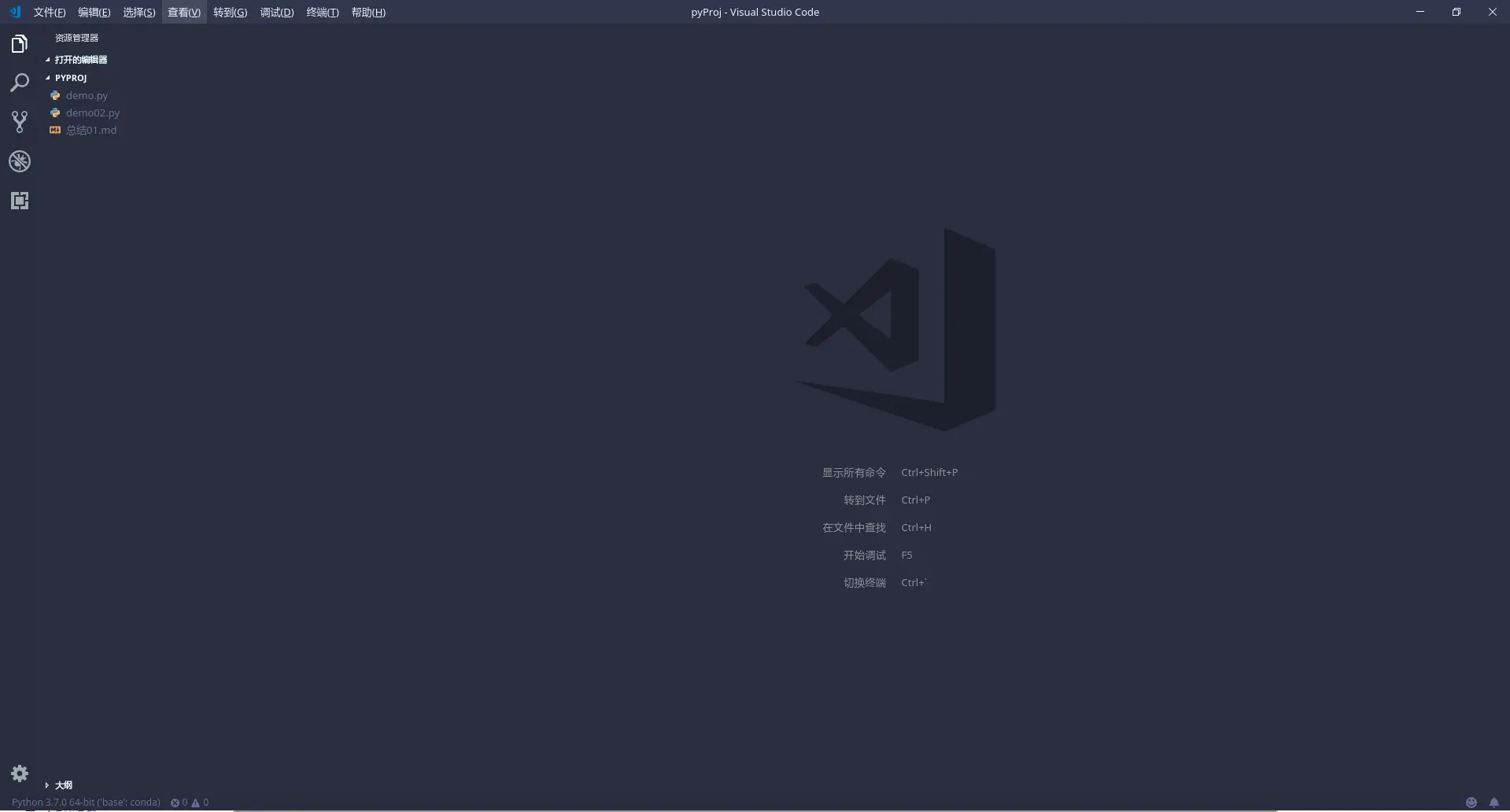
Task: Open notifications bell in status bar
Action: point(1494,803)
